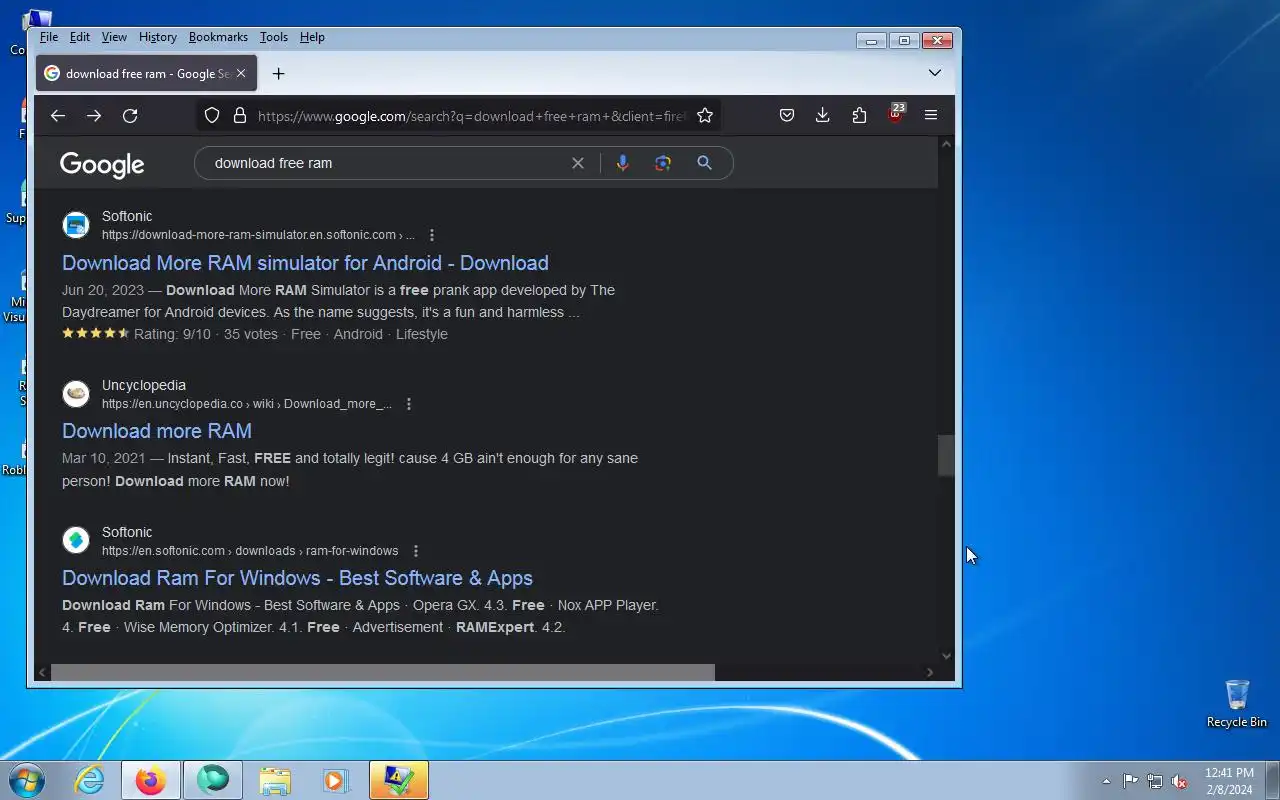The image size is (1280, 800).
Task: Open the Firefox downloads panel
Action: 823,116
